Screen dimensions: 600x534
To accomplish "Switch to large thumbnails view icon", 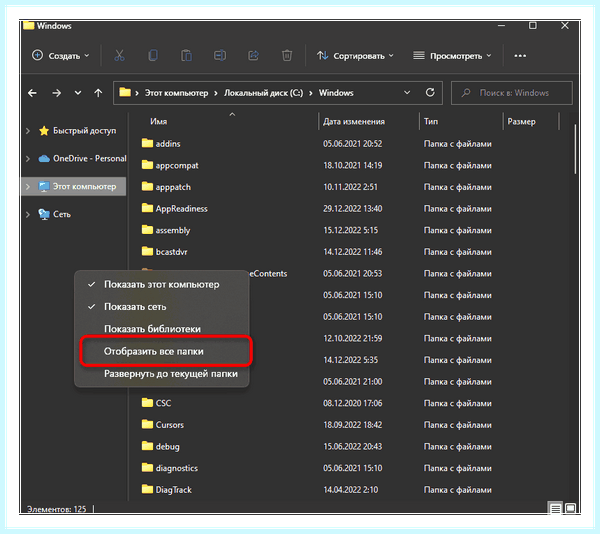I will (571, 508).
